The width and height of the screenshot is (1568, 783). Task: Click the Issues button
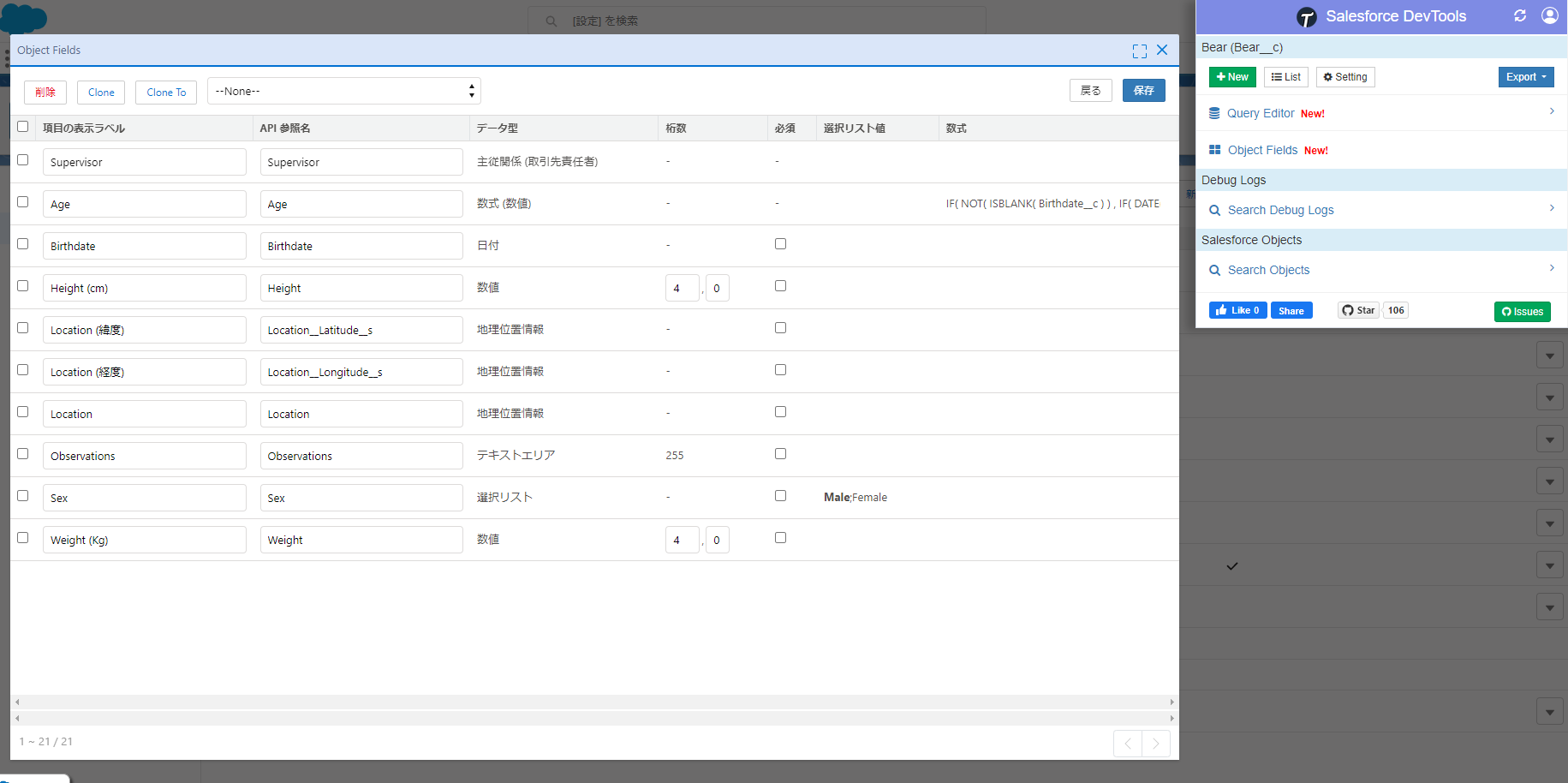tap(1522, 312)
